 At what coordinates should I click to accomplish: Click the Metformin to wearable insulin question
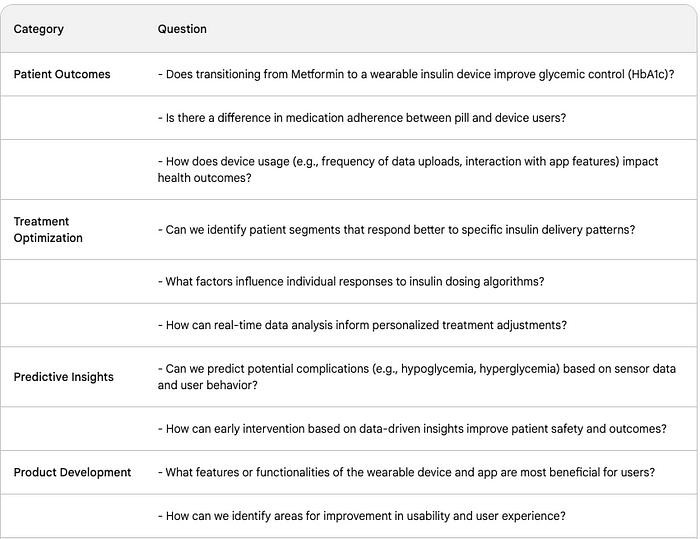pyautogui.click(x=415, y=74)
